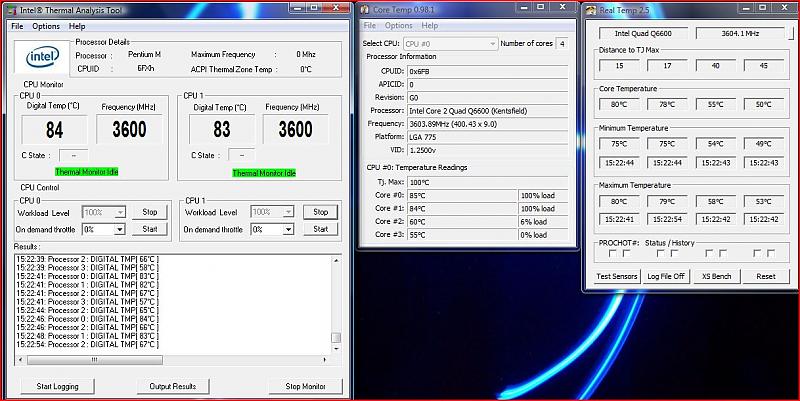Toggle the last PROCHOT# history checkbox
This screenshot has height=401, width=800.
point(771,254)
